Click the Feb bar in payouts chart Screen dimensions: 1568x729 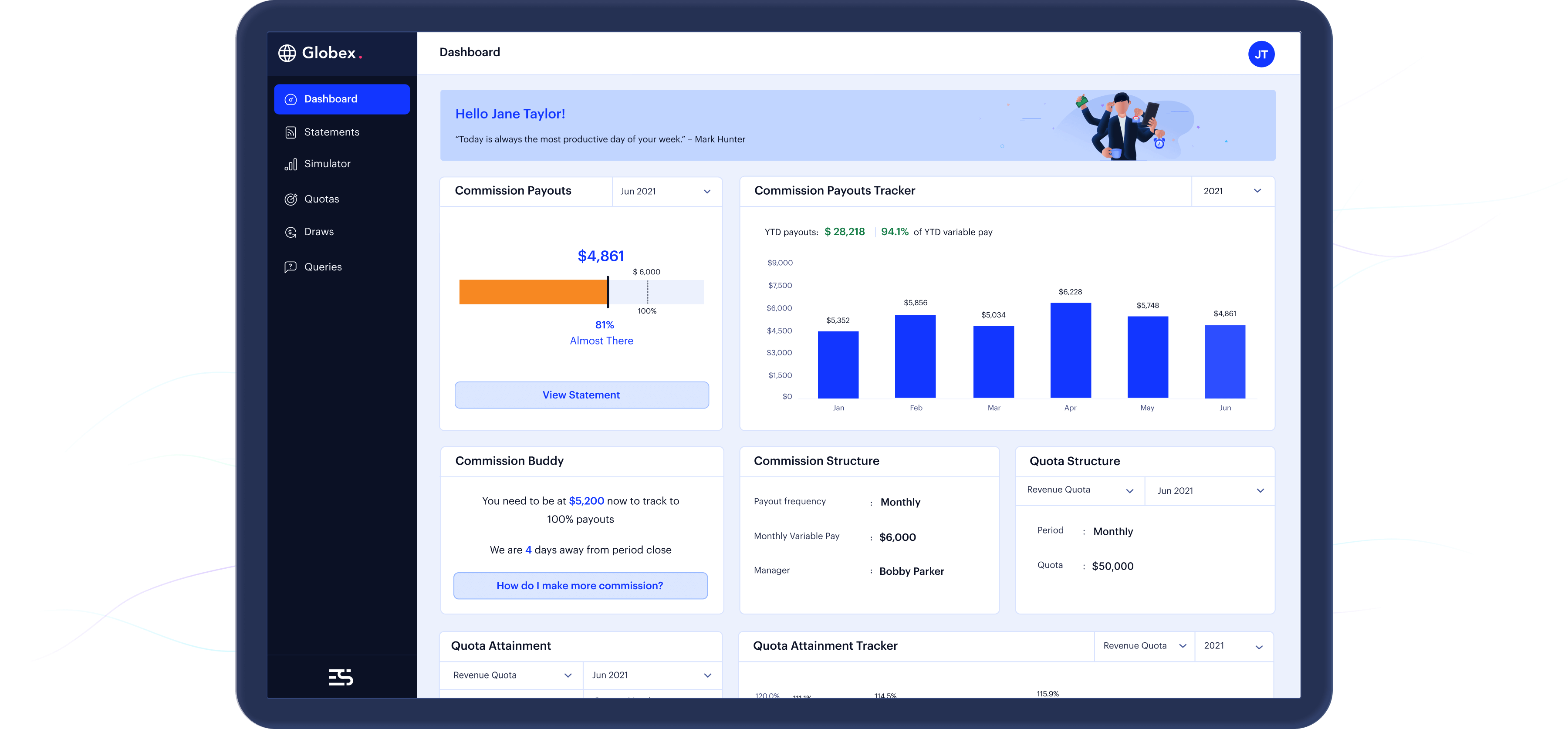(916, 357)
